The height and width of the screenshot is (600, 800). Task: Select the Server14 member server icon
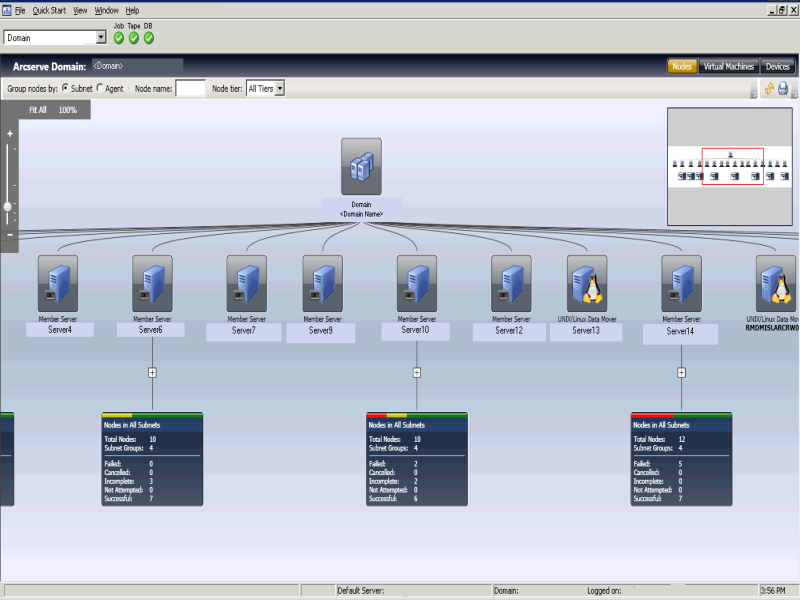click(681, 283)
